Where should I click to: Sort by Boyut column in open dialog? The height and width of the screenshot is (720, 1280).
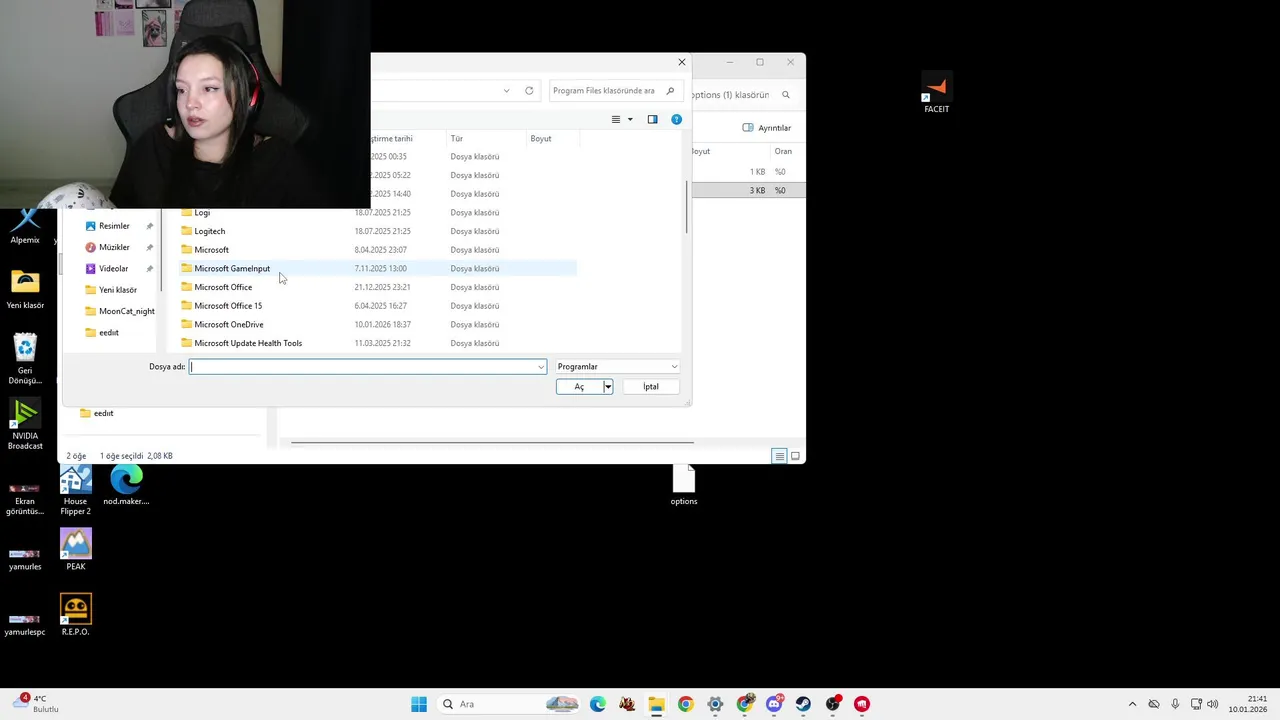coord(541,138)
